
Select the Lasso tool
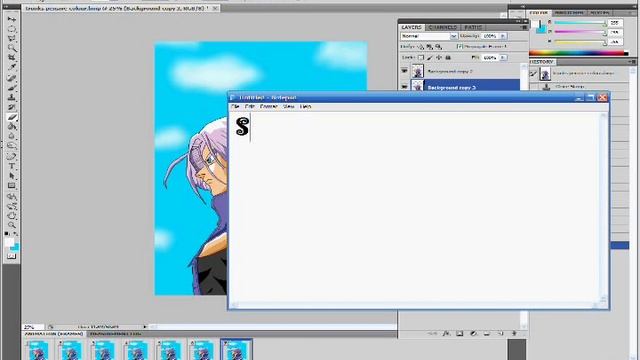click(x=12, y=39)
